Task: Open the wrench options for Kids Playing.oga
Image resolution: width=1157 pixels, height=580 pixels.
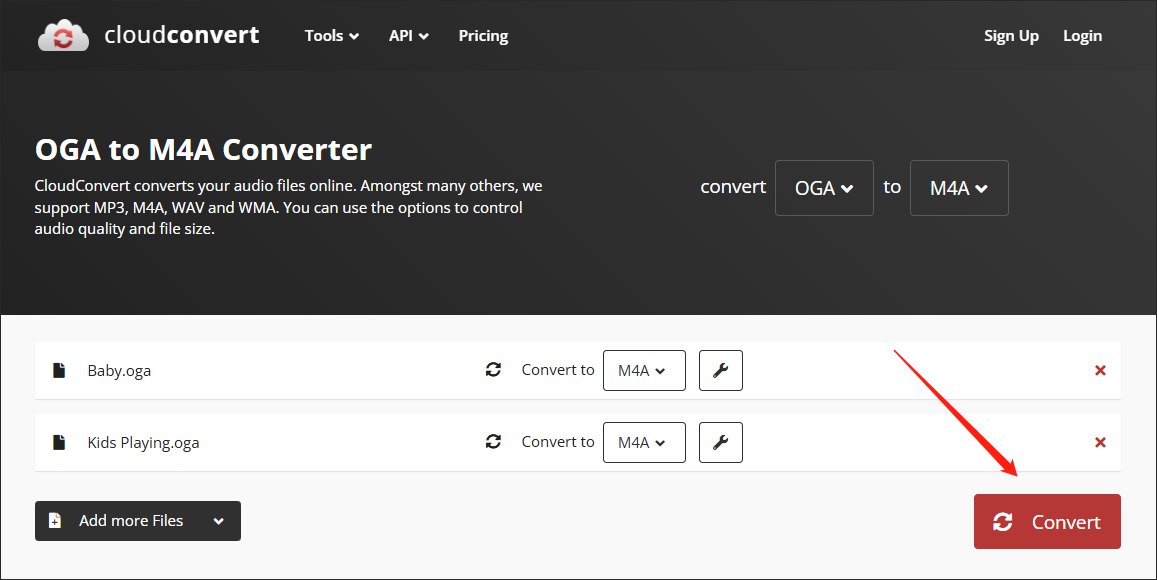Action: tap(720, 442)
